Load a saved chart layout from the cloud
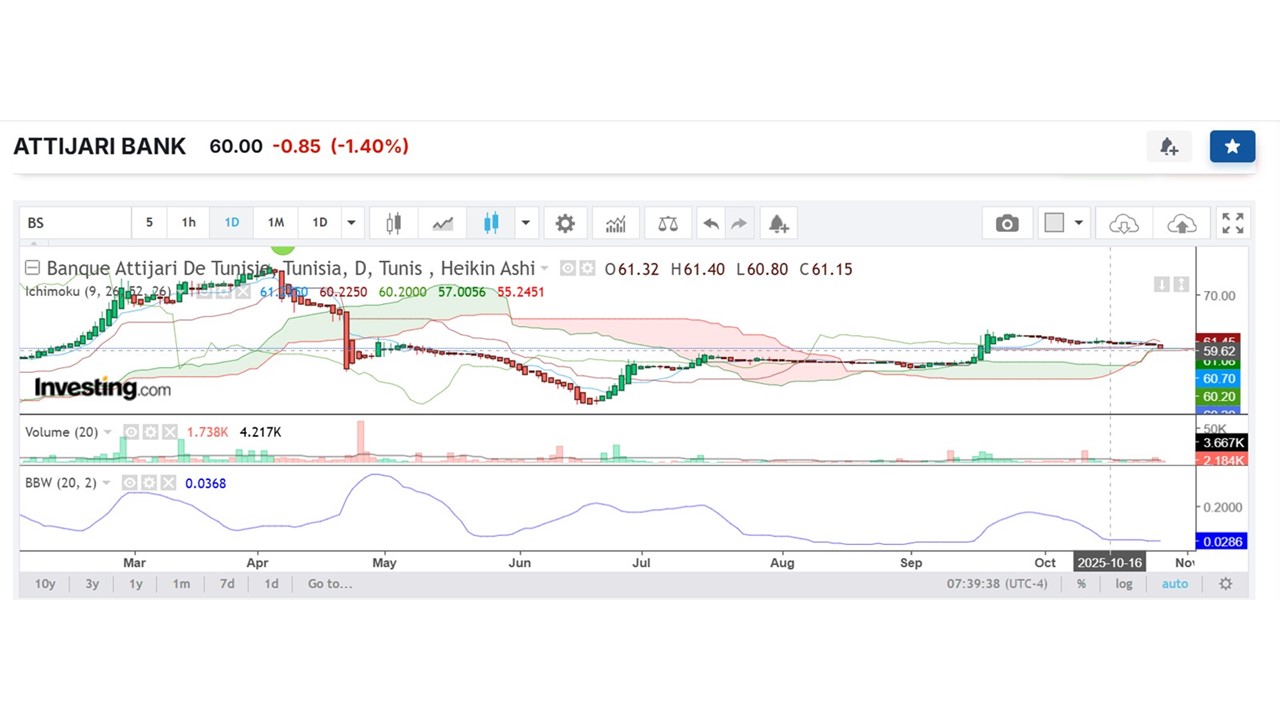This screenshot has height=720, width=1280. tap(1124, 223)
